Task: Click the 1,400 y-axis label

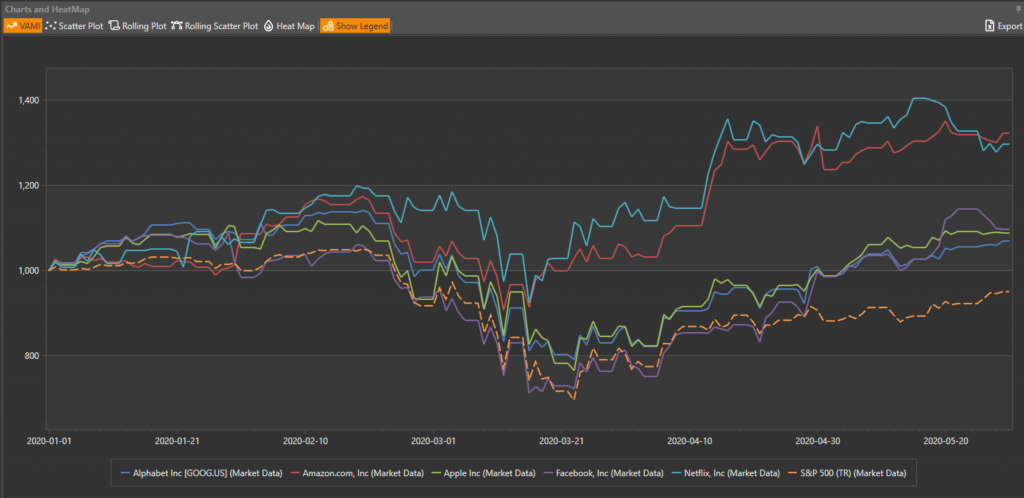Action: (27, 100)
